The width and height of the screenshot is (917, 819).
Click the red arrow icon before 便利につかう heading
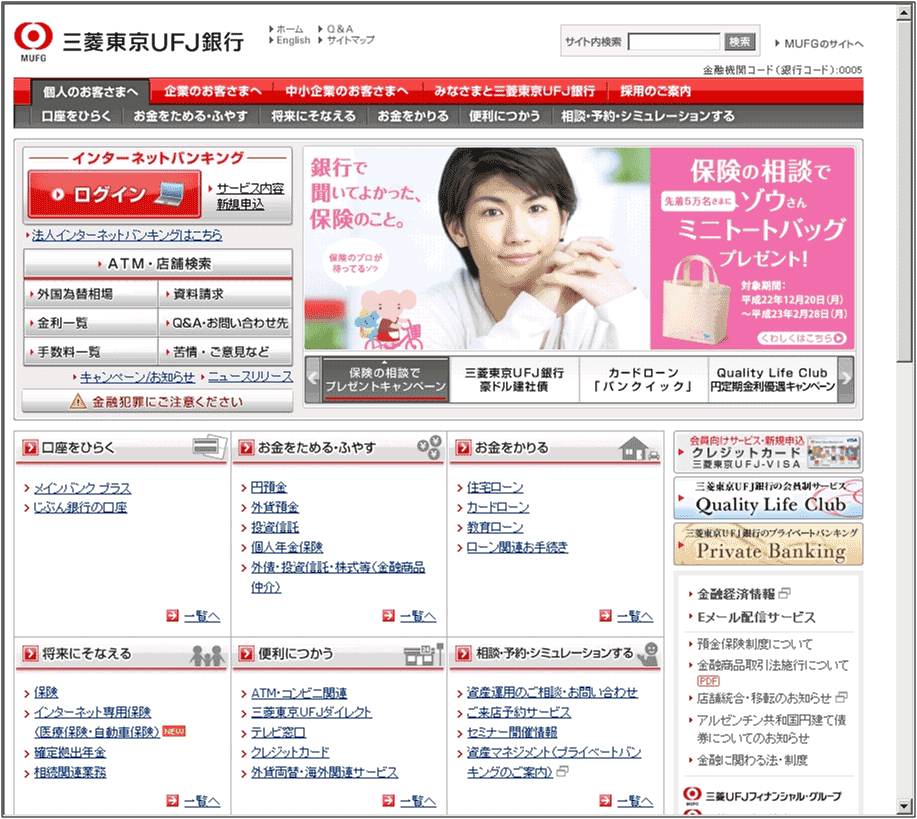246,653
